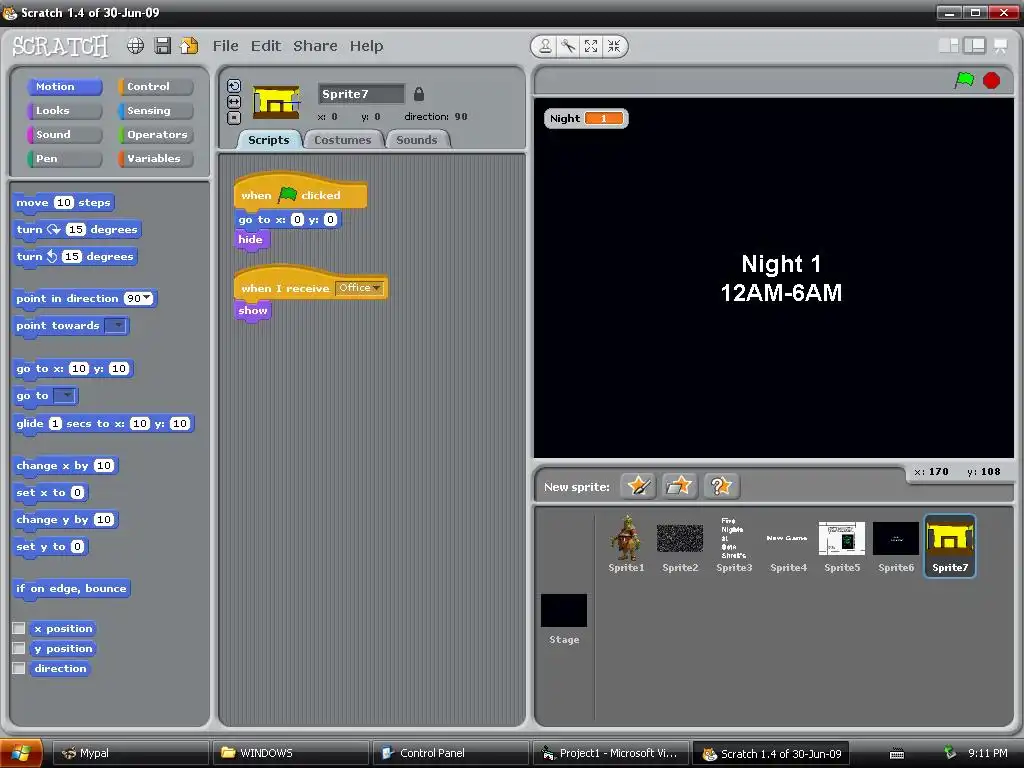Toggle the sprite drag lock icon
This screenshot has height=768, width=1024.
(419, 94)
